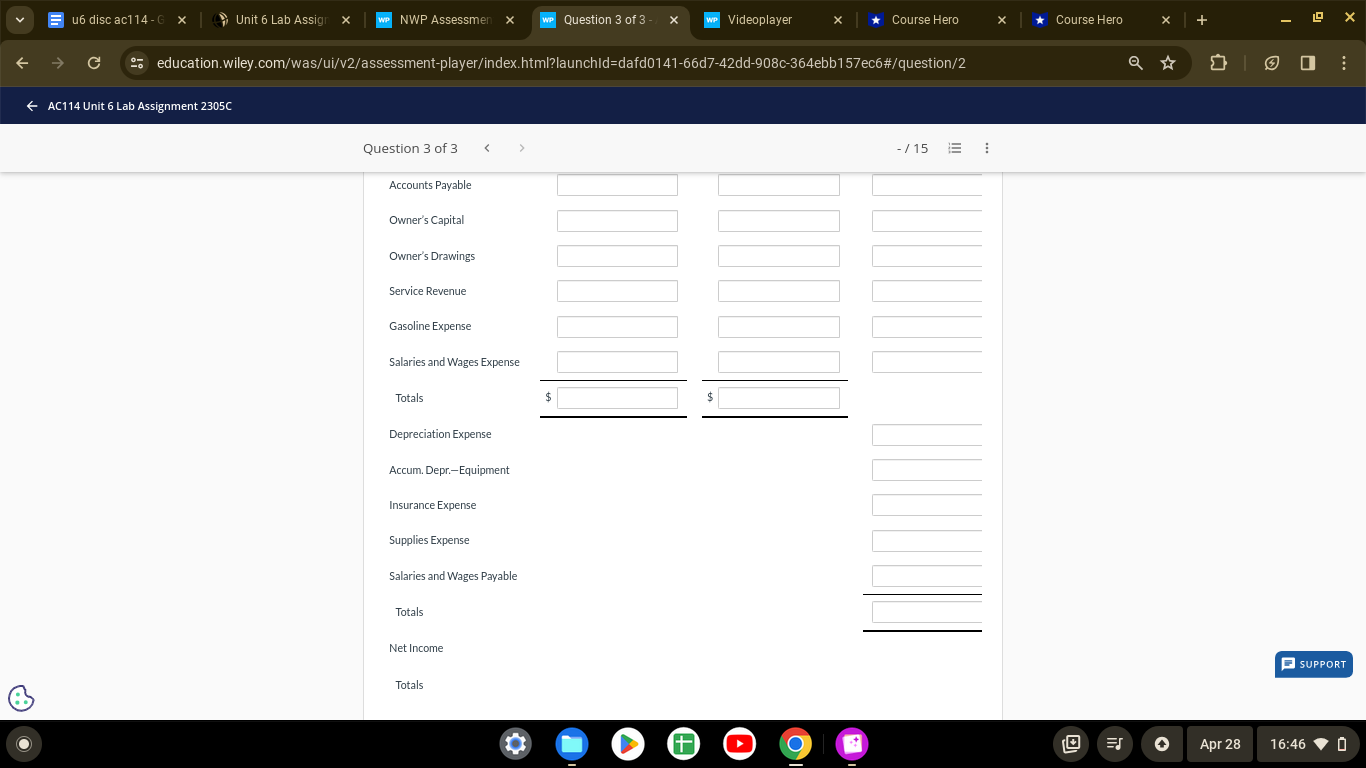Click the second column Totals dollar field
The width and height of the screenshot is (1366, 768).
779,398
